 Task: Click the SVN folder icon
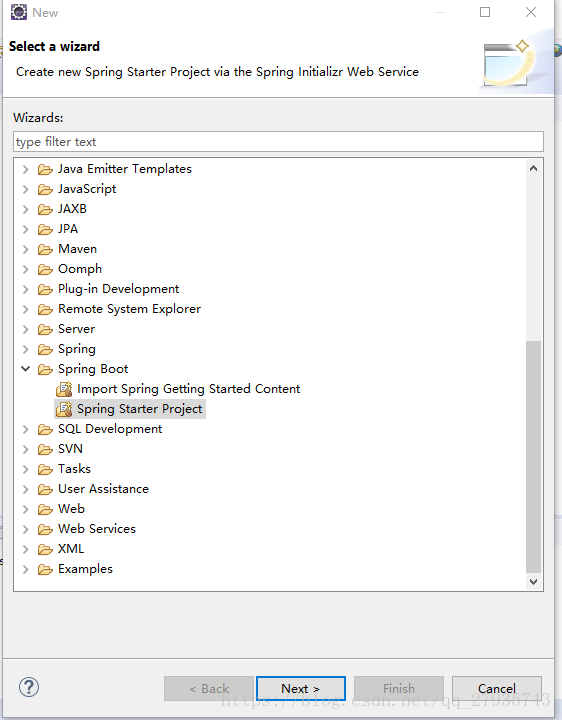45,450
